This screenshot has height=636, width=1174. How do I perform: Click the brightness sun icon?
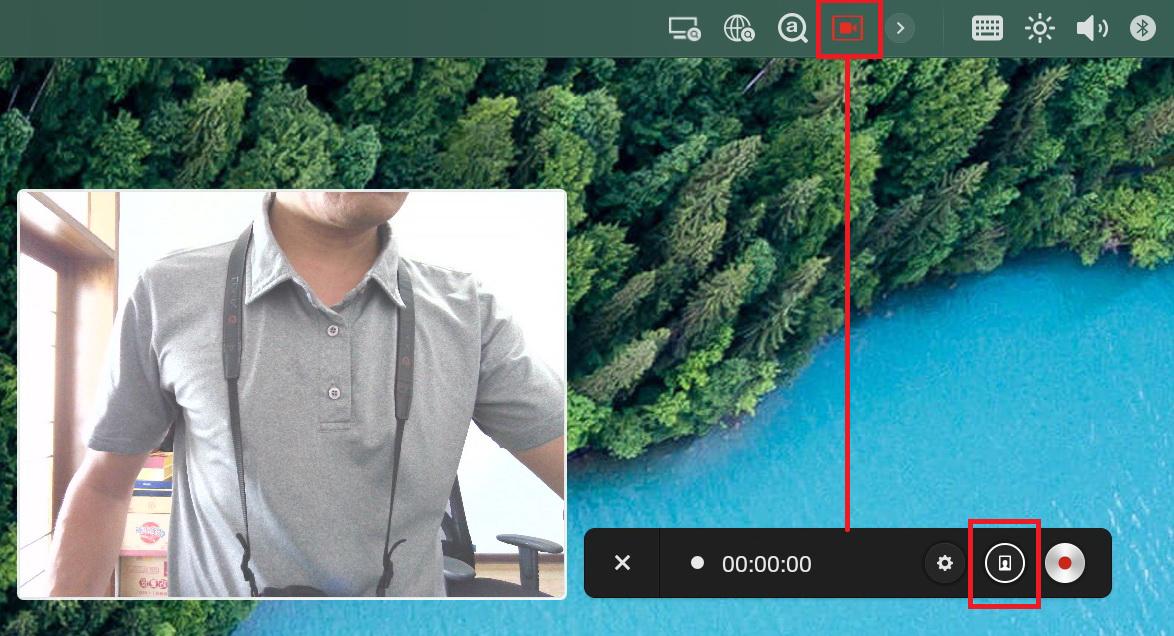coord(1040,28)
